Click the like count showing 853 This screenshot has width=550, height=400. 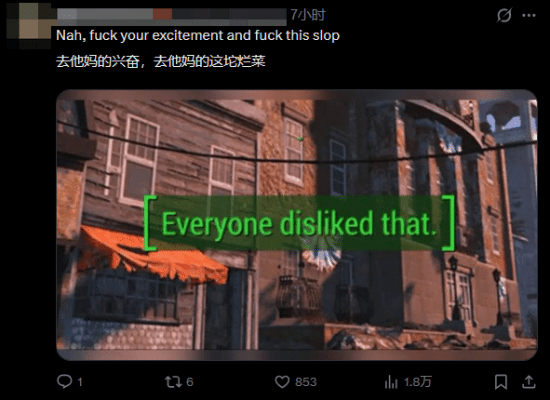[306, 382]
